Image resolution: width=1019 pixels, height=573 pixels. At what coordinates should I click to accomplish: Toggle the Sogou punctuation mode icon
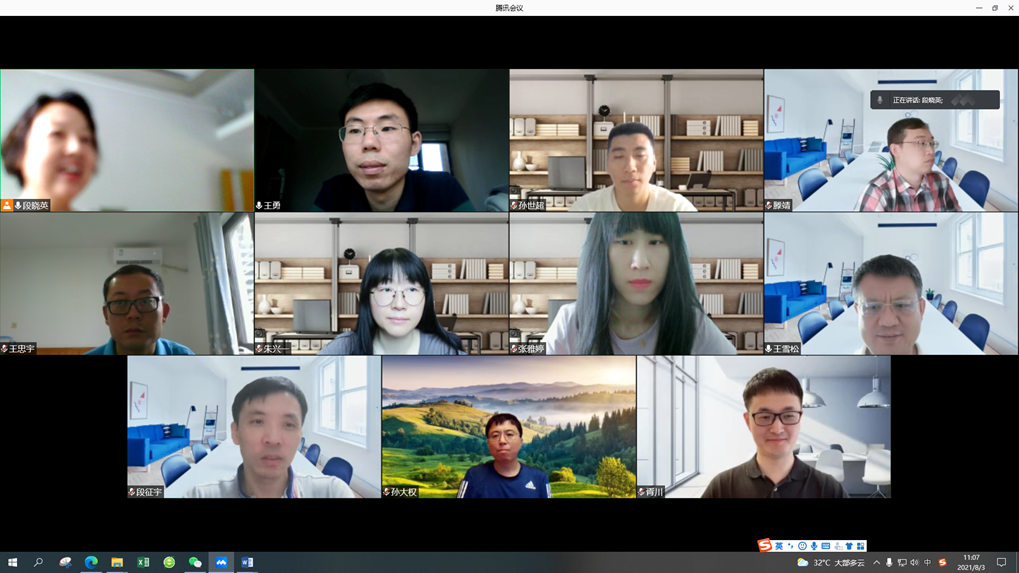[x=791, y=547]
